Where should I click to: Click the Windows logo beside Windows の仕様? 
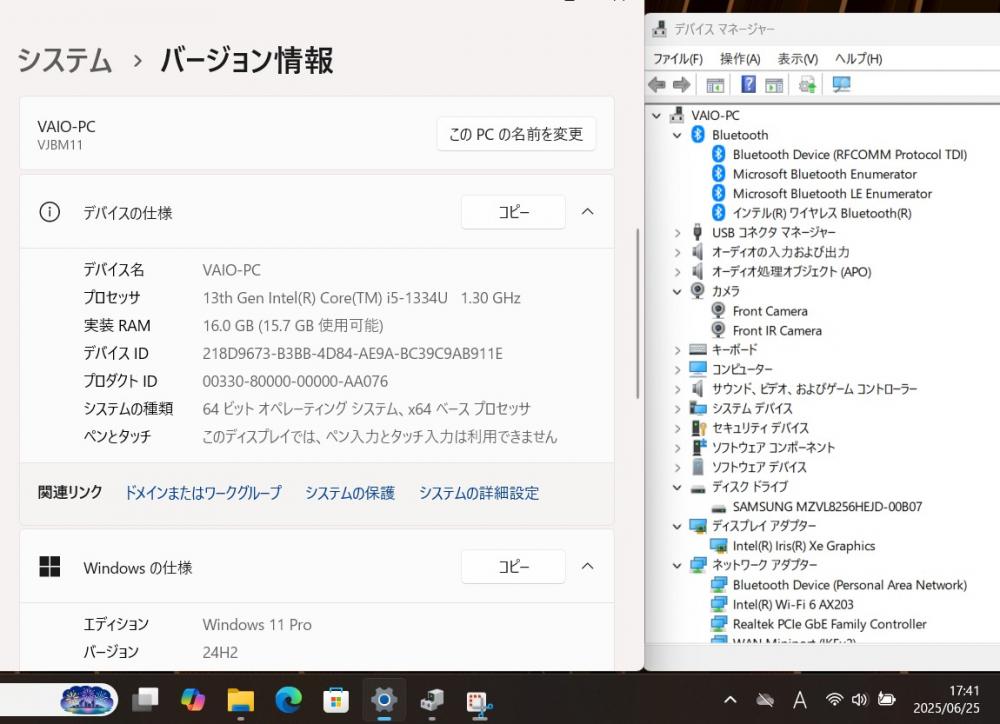(50, 566)
